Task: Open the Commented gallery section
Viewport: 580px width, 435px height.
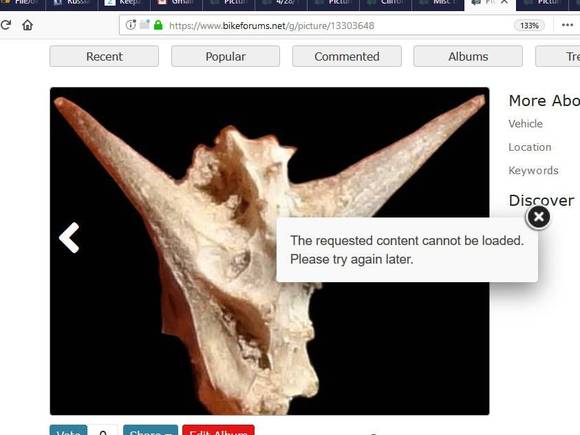Action: (347, 56)
